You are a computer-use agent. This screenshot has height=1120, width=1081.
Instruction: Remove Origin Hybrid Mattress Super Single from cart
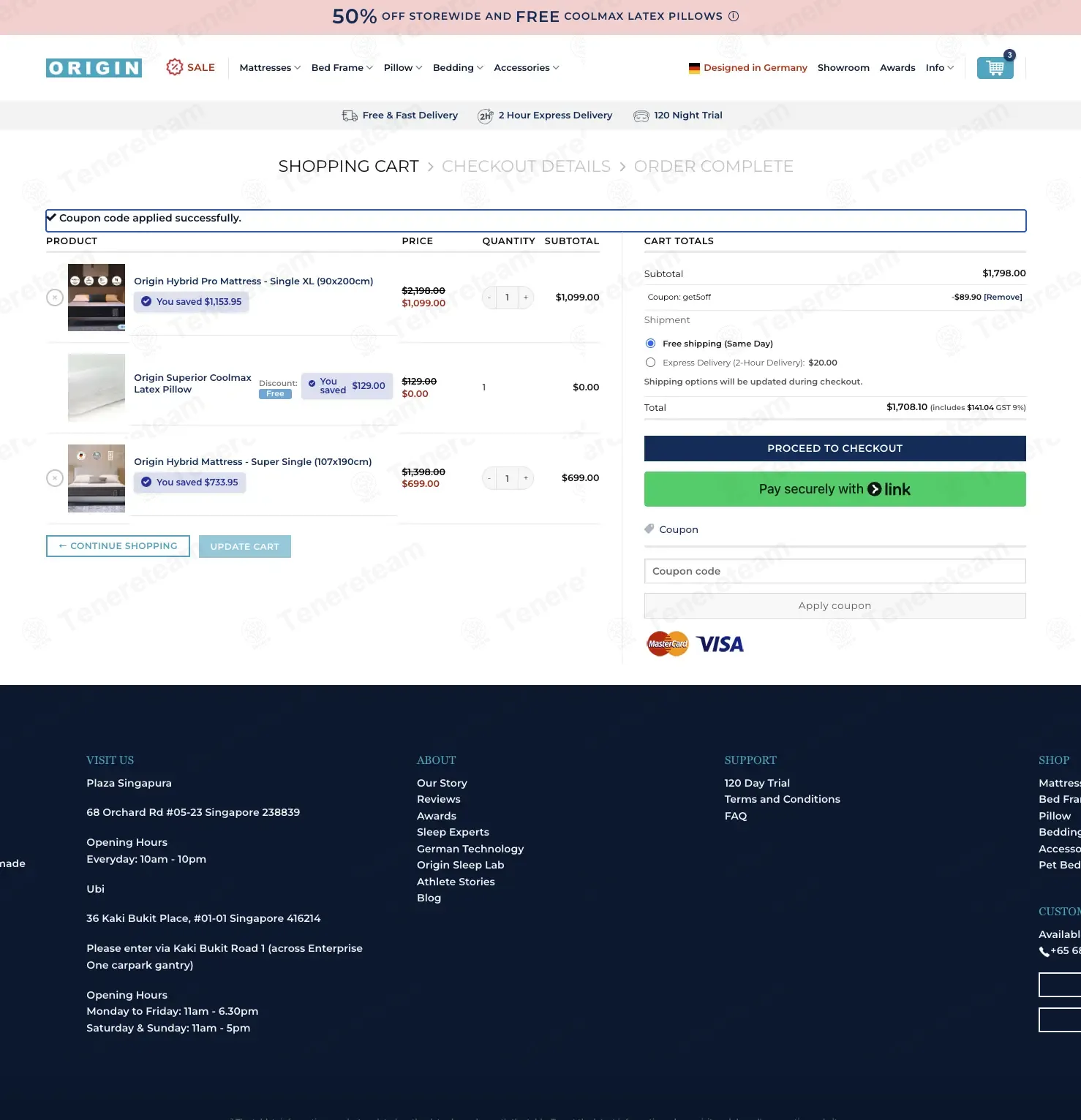coord(55,478)
